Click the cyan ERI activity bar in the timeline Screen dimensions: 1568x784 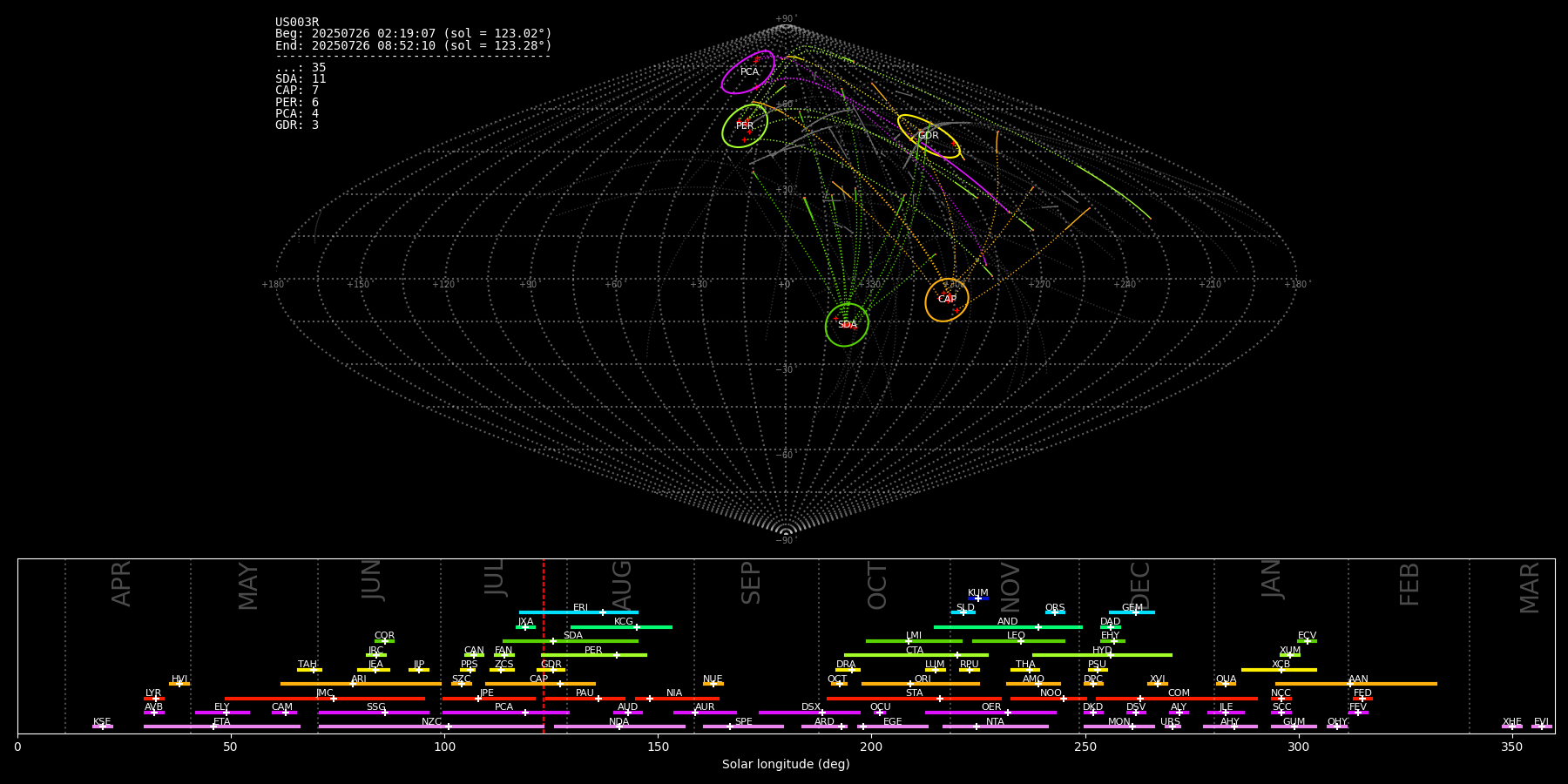click(x=578, y=612)
